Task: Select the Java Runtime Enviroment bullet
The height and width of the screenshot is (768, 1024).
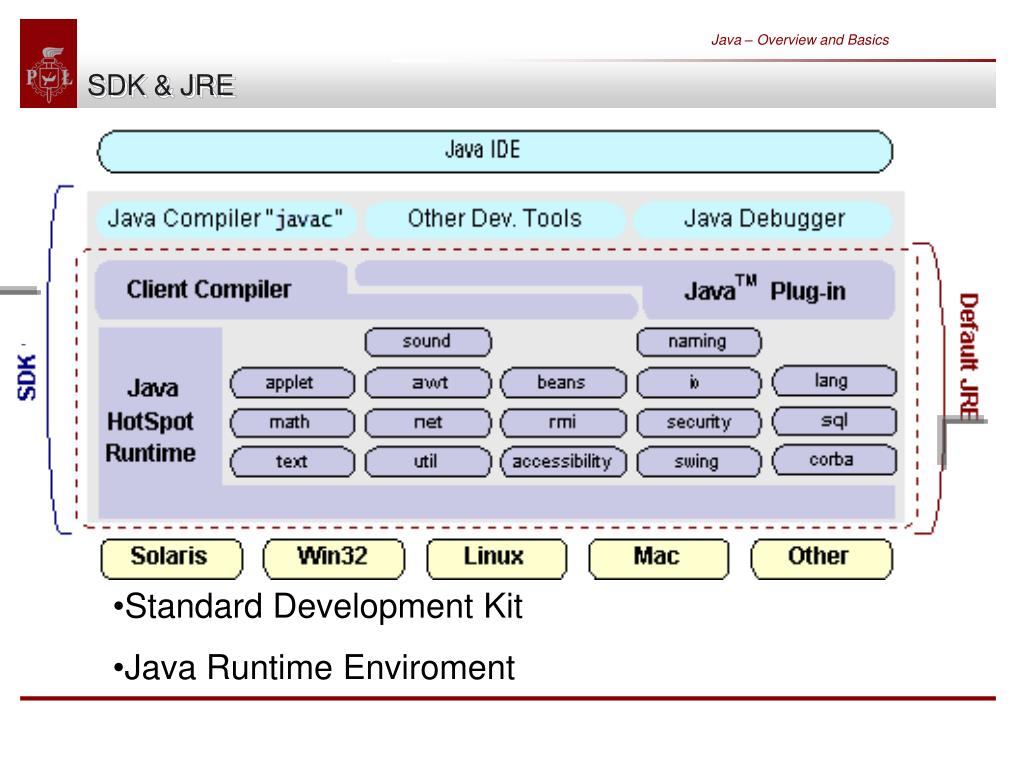Action: click(x=314, y=667)
